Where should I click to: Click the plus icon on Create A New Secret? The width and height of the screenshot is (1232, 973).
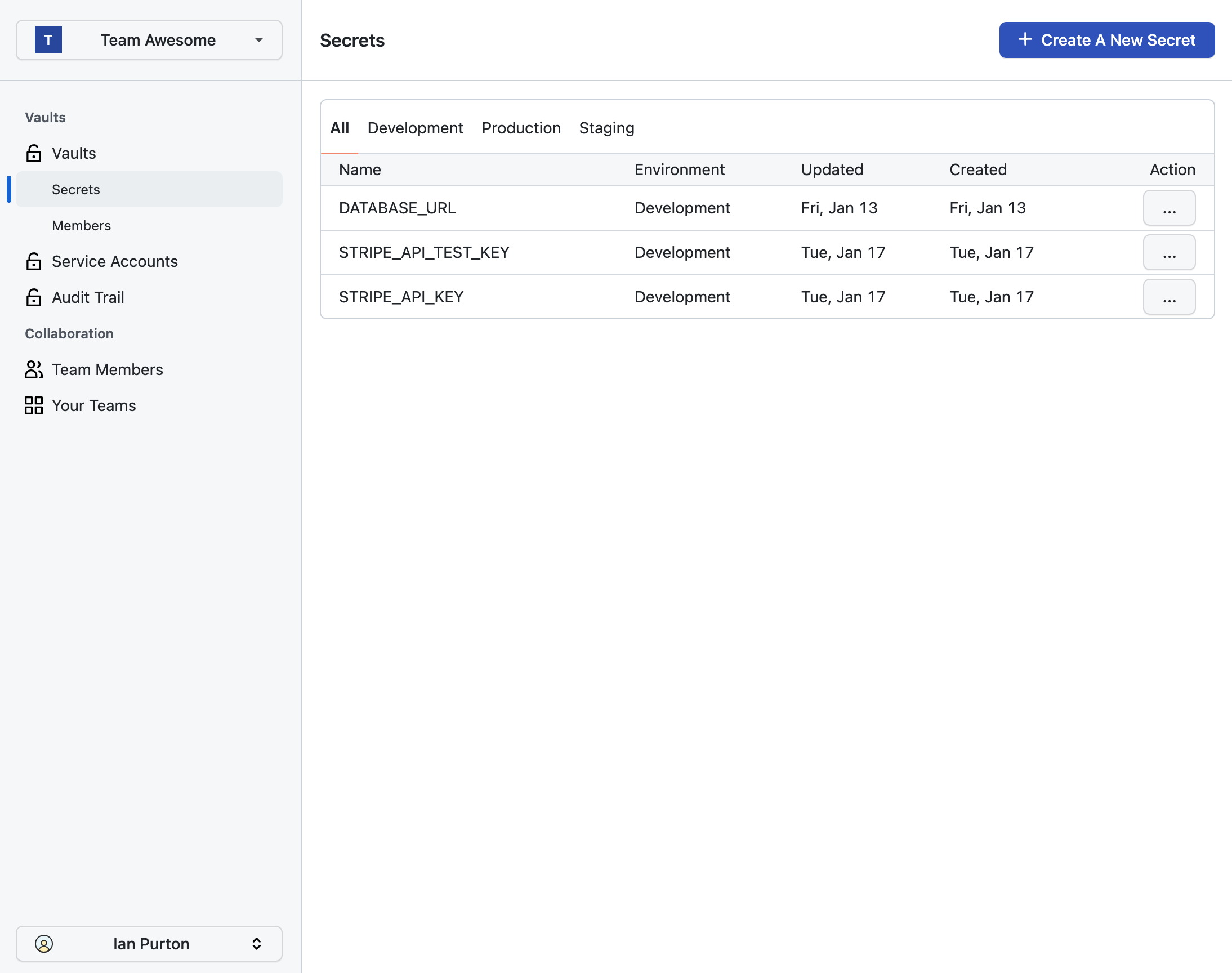tap(1024, 40)
